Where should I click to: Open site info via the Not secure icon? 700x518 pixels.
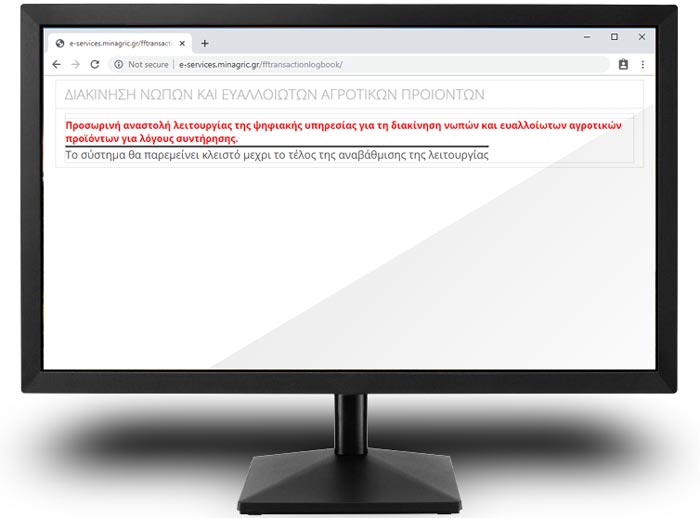point(118,64)
